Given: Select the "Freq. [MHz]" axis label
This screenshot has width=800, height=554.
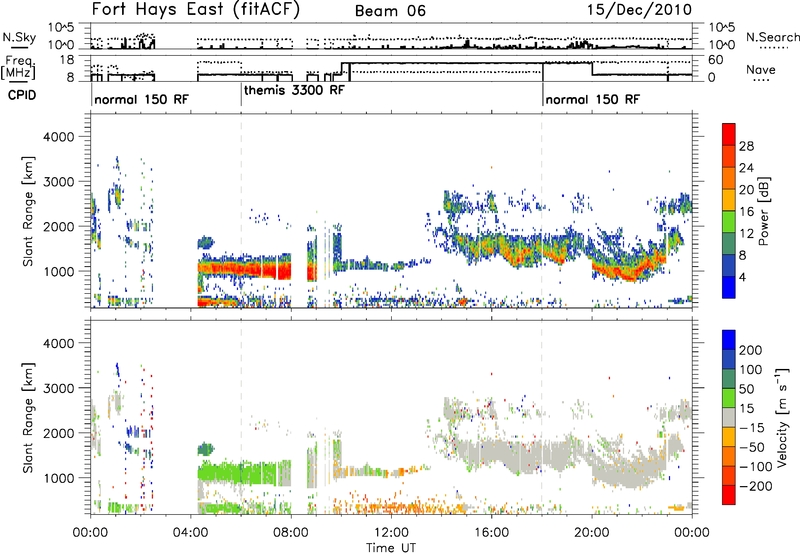Looking at the screenshot, I should click(x=18, y=68).
